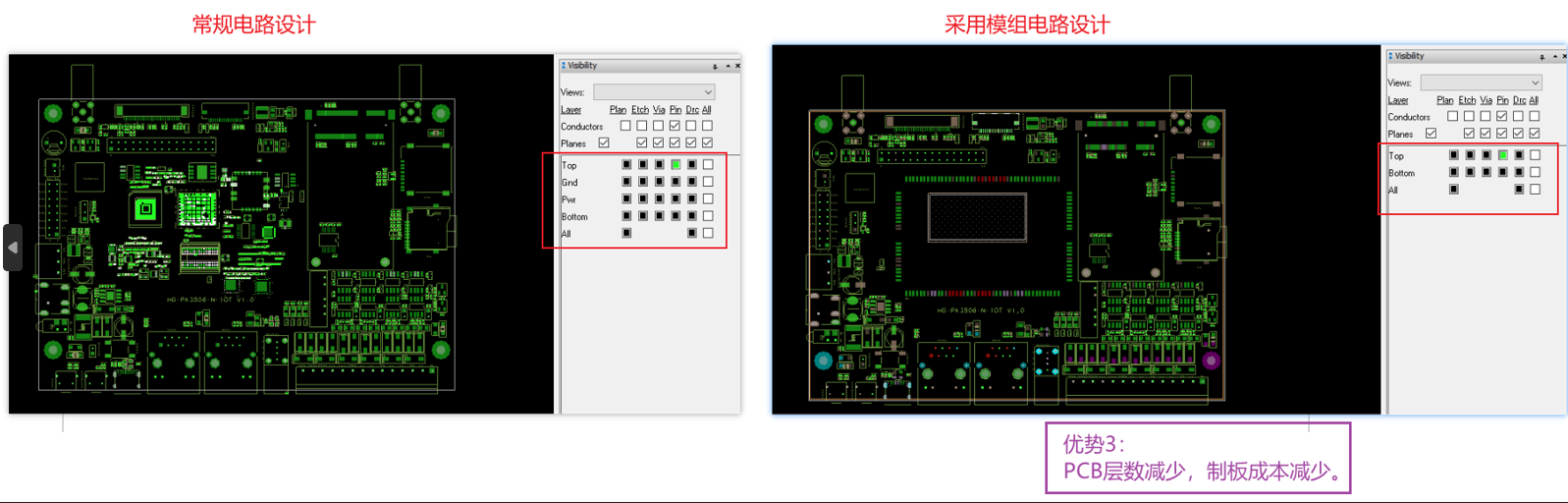This screenshot has height=503, width=1568.
Task: Enable All row checkbox in conventional design panel
Action: point(708,233)
